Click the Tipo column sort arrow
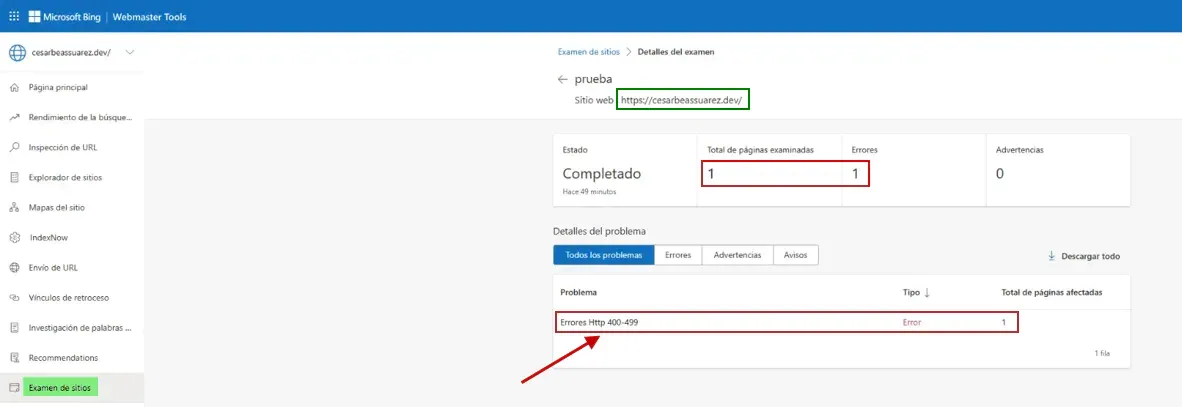The width and height of the screenshot is (1182, 407). (x=927, y=292)
